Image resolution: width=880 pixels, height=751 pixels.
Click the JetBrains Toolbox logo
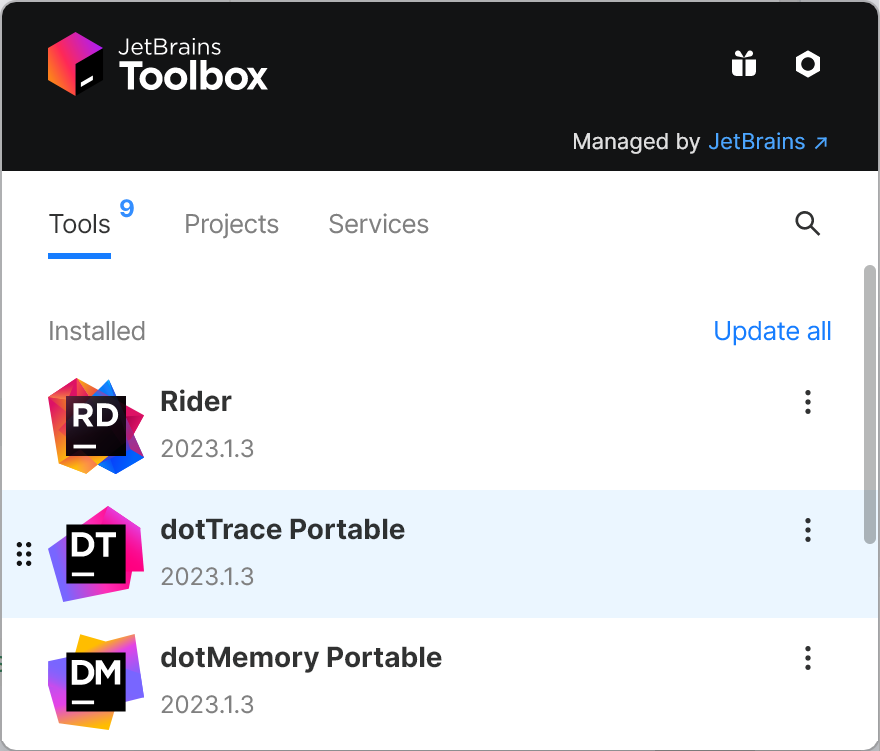click(157, 63)
